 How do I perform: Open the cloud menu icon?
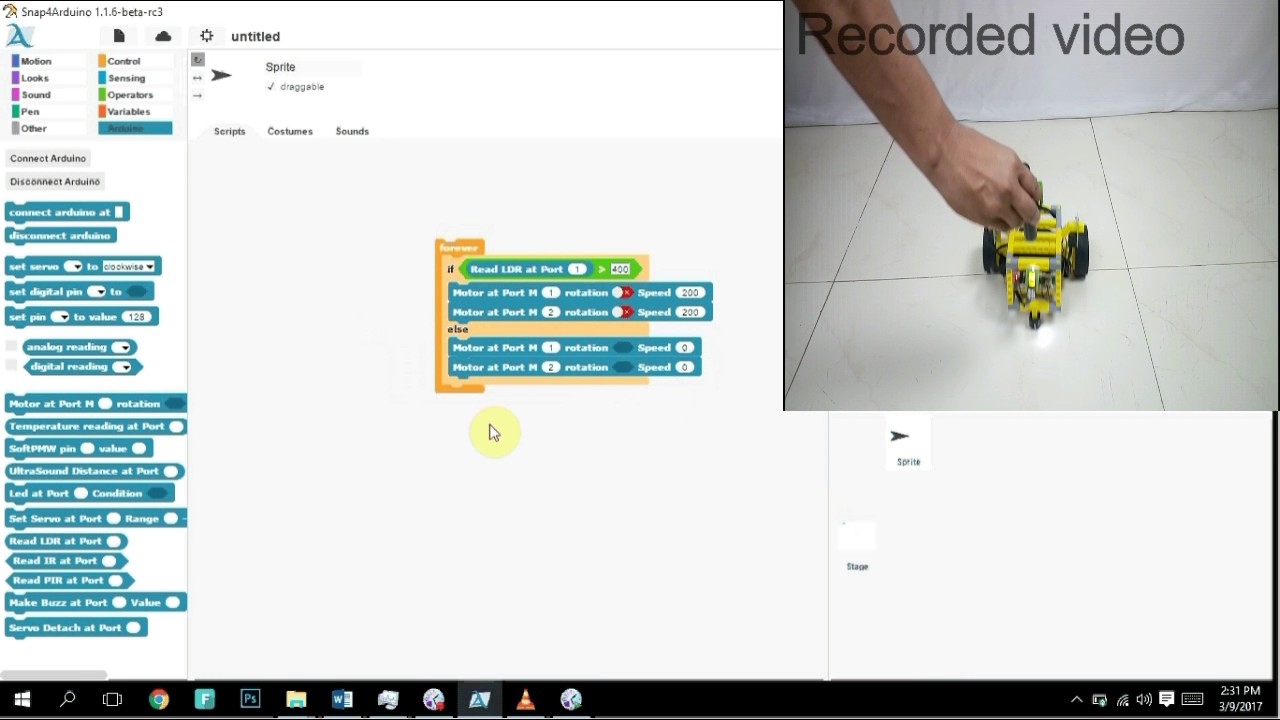pyautogui.click(x=163, y=36)
